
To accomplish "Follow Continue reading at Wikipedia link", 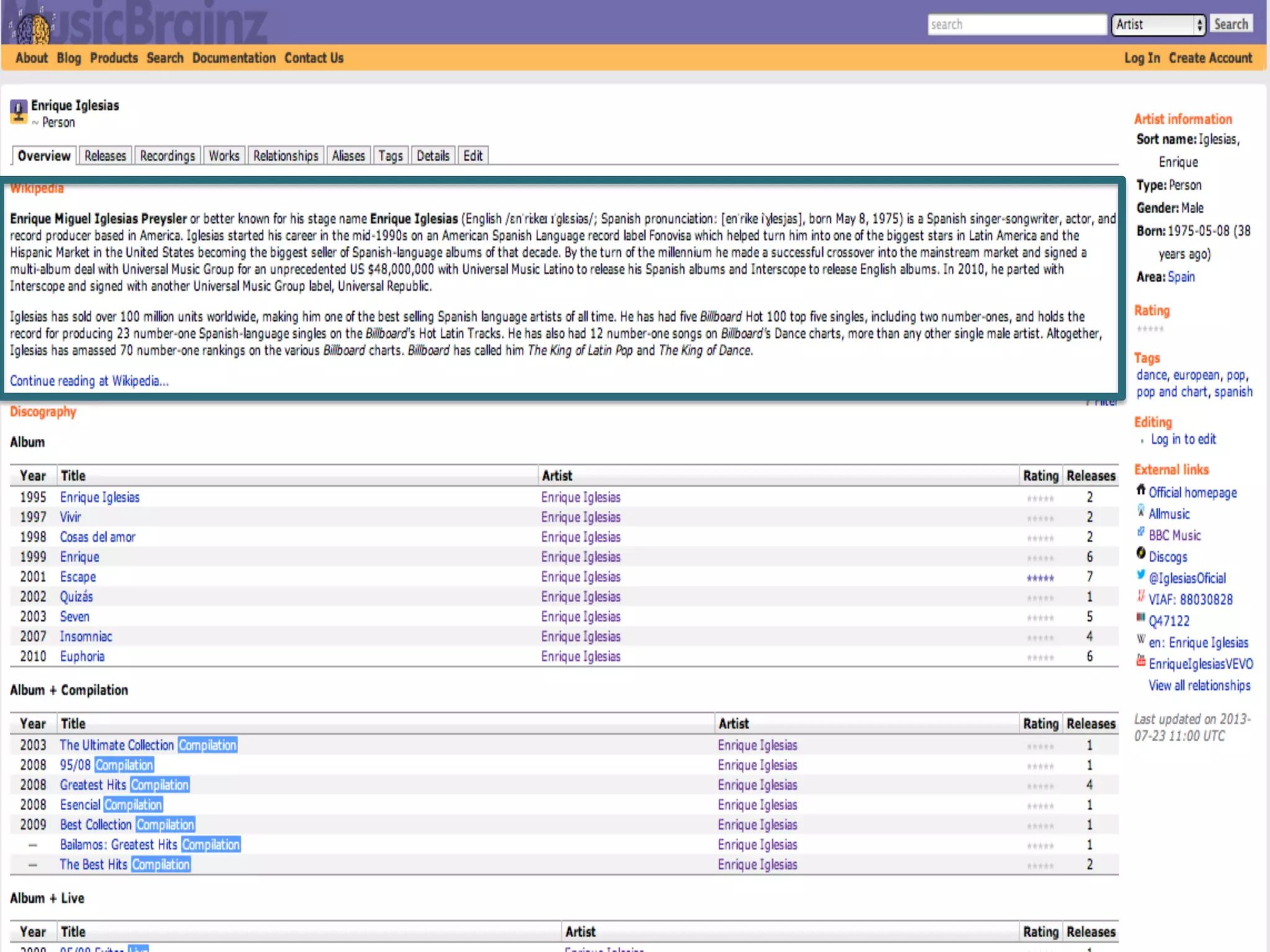I will pos(89,381).
